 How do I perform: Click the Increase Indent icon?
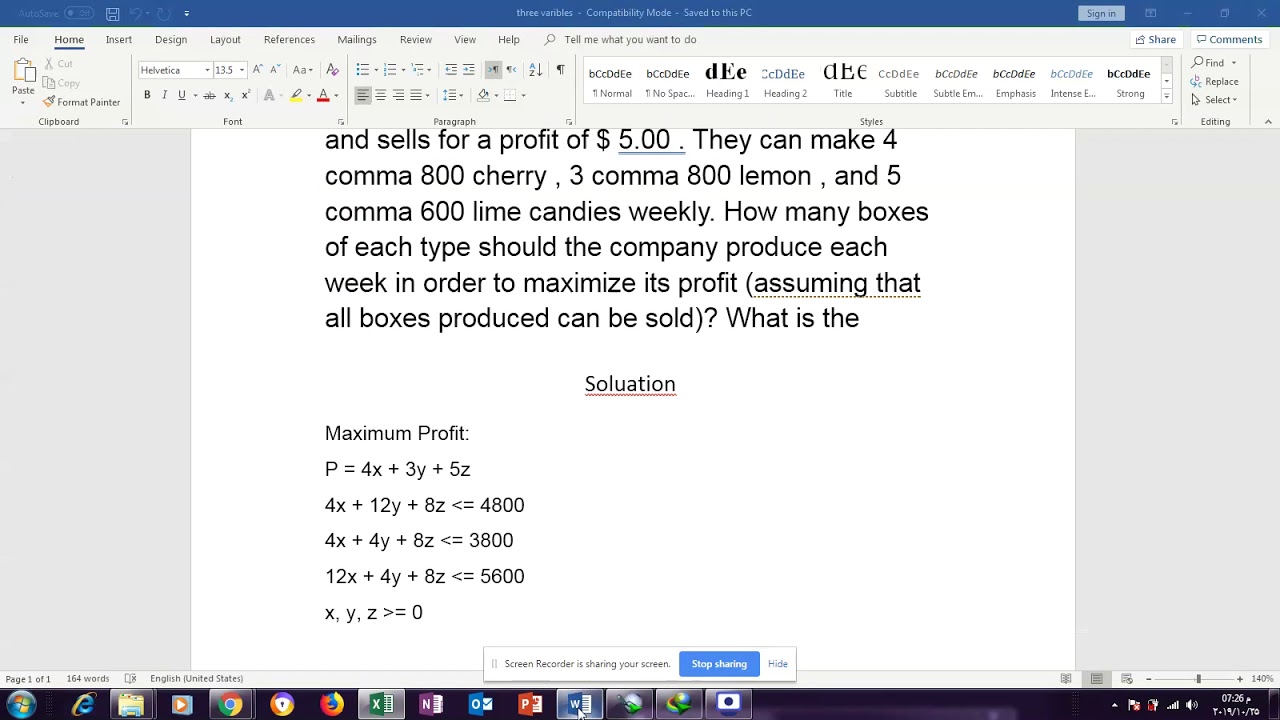point(468,70)
